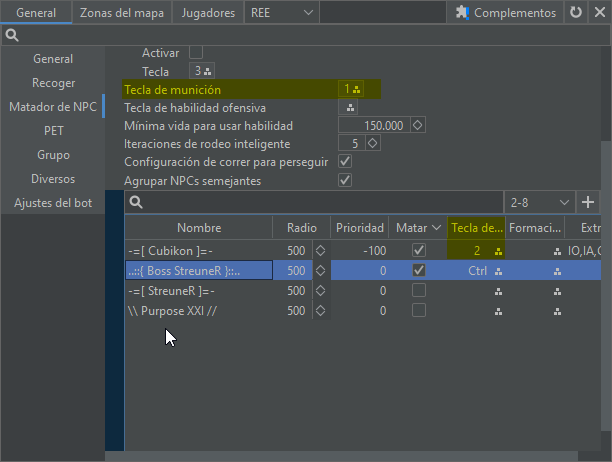Click ammo key icon in Boss StreuneR row
The height and width of the screenshot is (462, 612).
498,271
